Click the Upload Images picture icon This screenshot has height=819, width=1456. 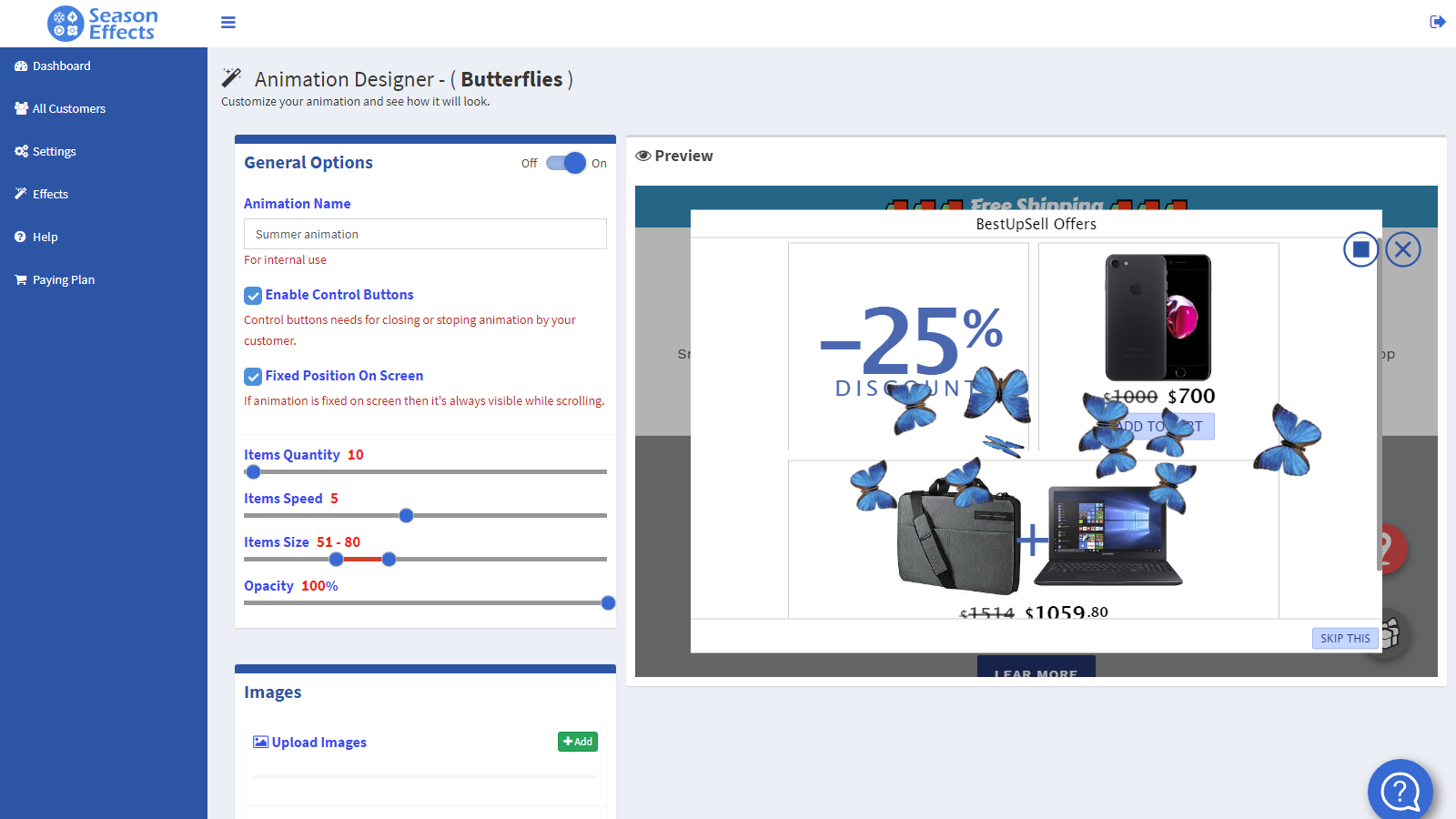(x=260, y=743)
